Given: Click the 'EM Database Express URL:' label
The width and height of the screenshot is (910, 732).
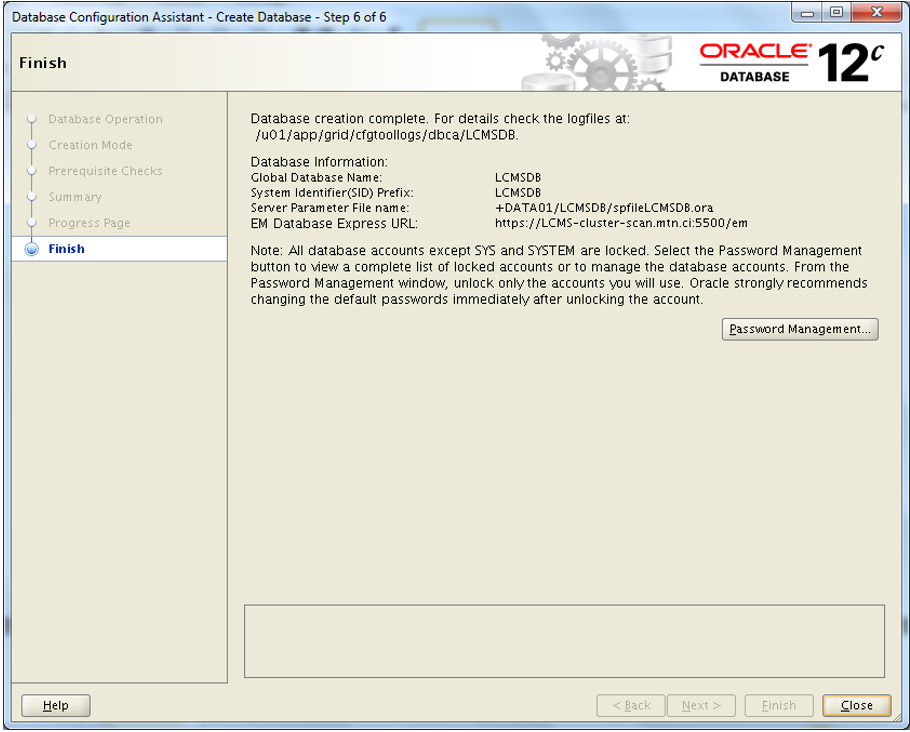Looking at the screenshot, I should pos(334,223).
